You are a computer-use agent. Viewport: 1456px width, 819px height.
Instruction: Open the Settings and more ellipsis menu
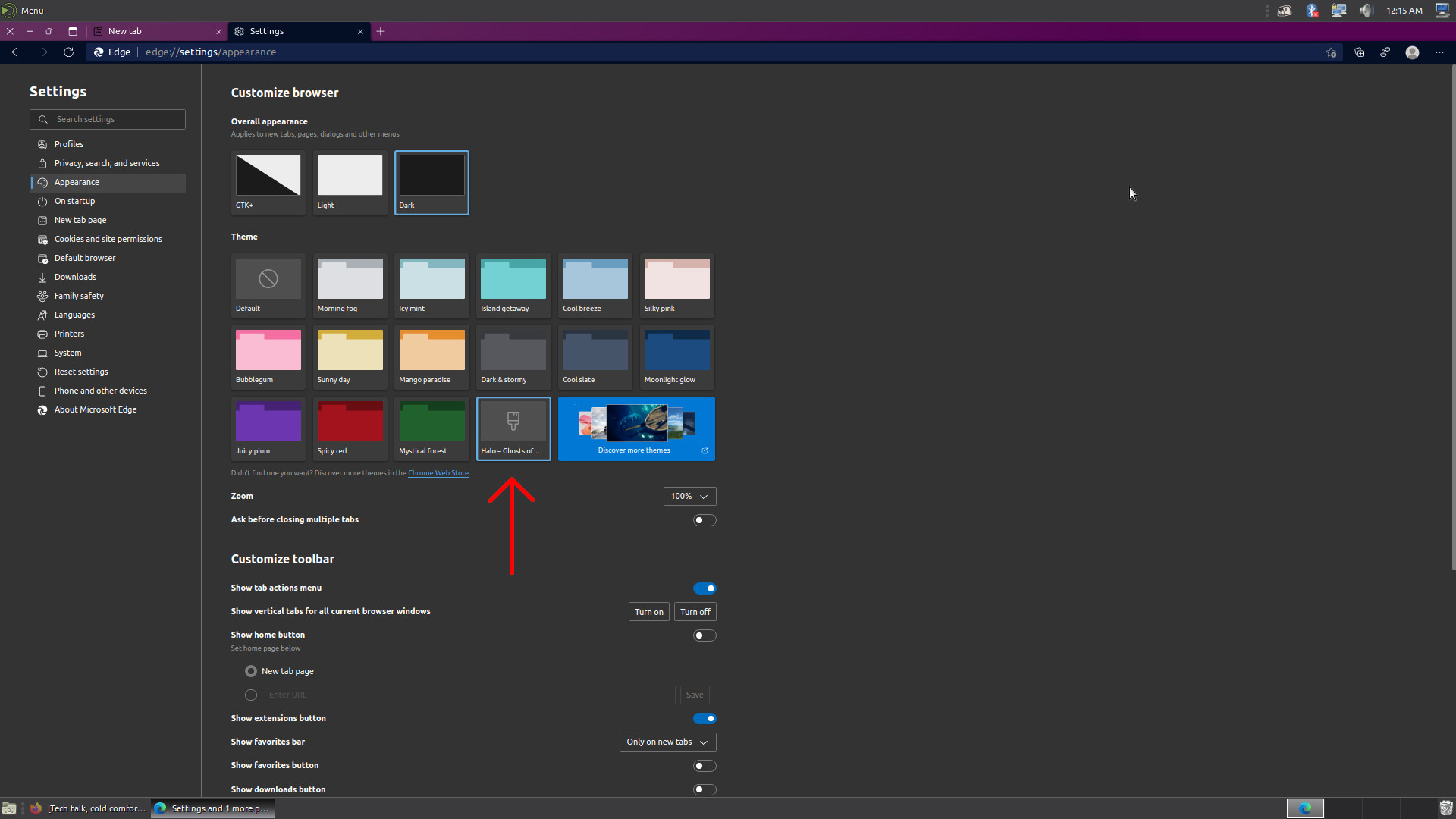1439,52
